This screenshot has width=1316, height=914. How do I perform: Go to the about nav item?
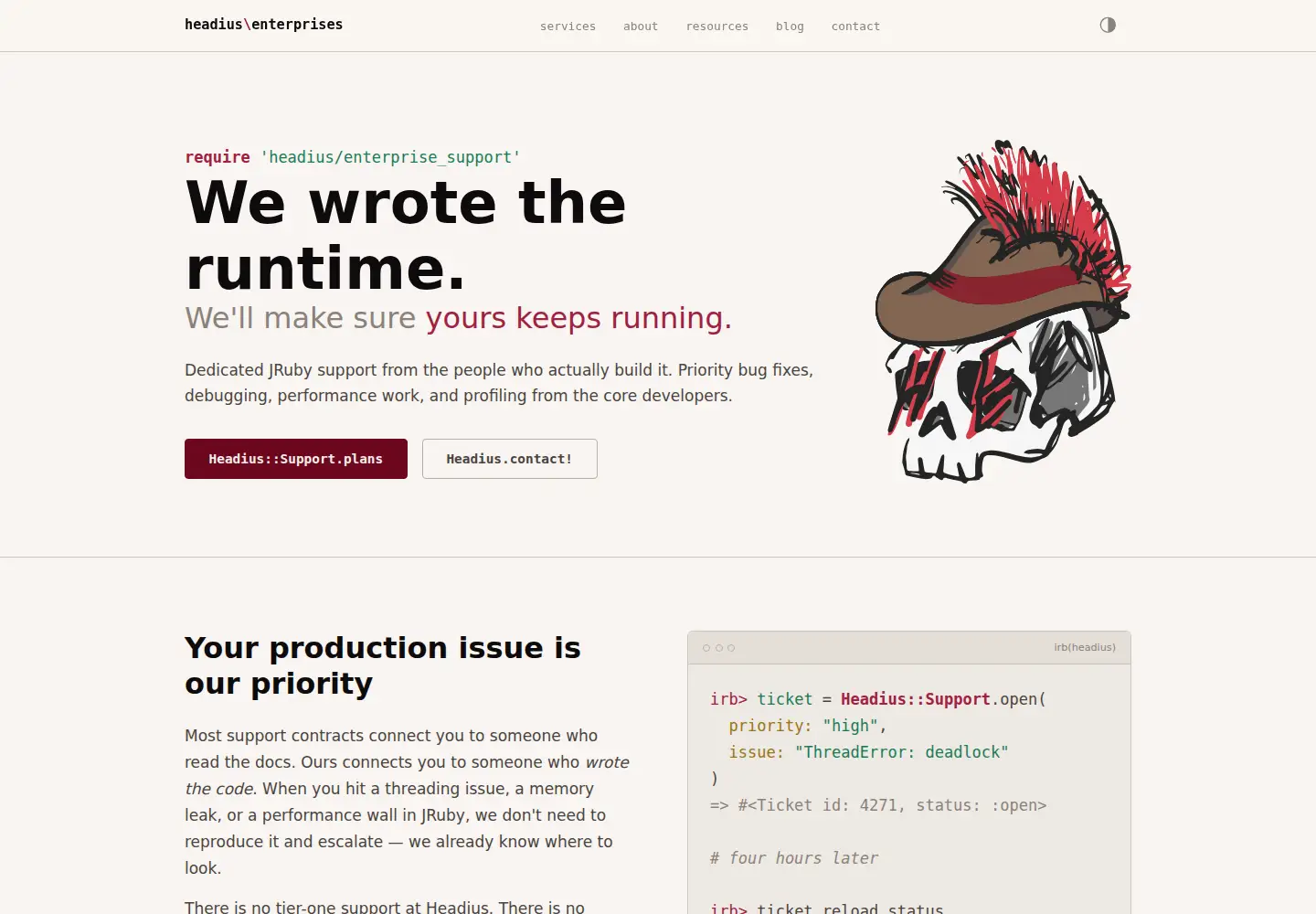pyautogui.click(x=641, y=27)
